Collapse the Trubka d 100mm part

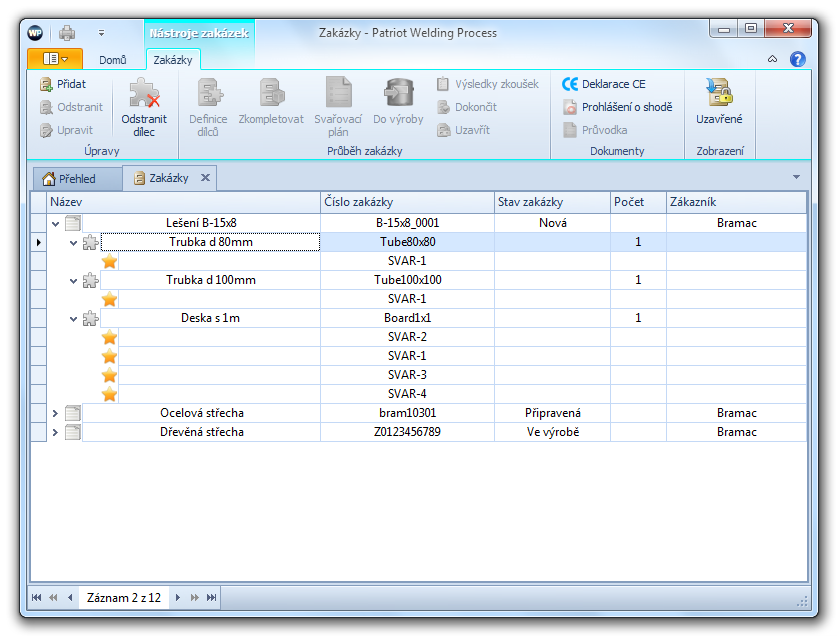(x=74, y=281)
